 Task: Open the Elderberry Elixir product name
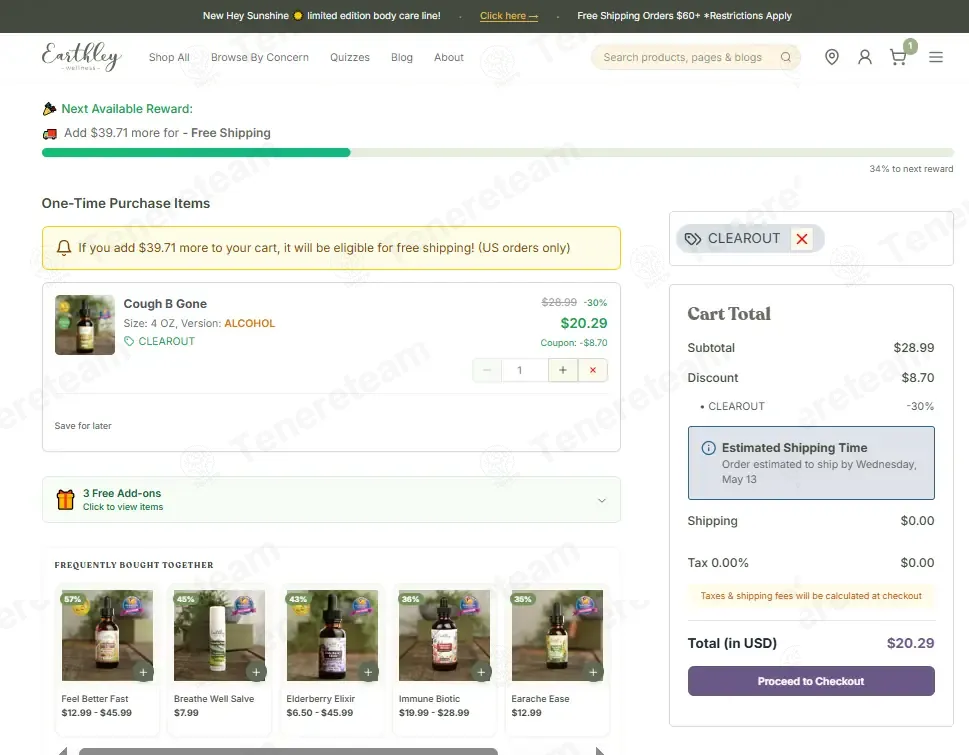click(x=320, y=699)
